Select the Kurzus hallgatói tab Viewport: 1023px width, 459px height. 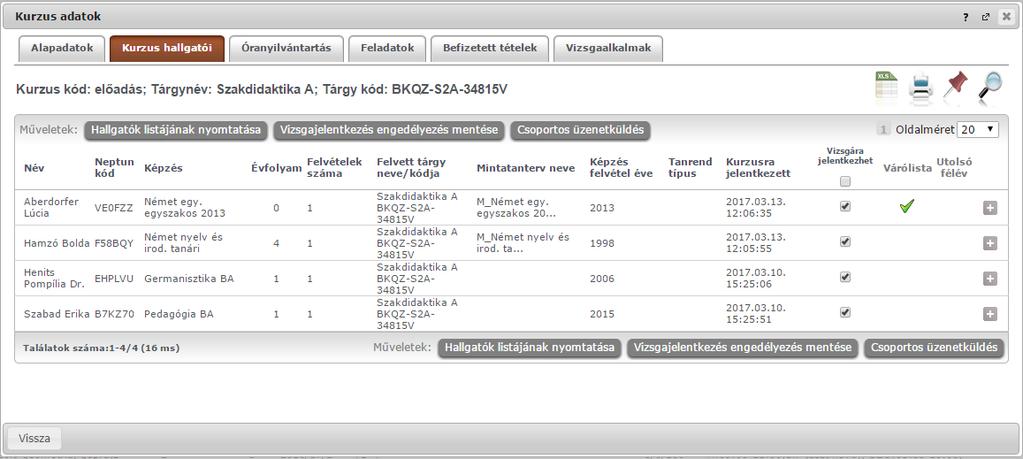coord(167,48)
